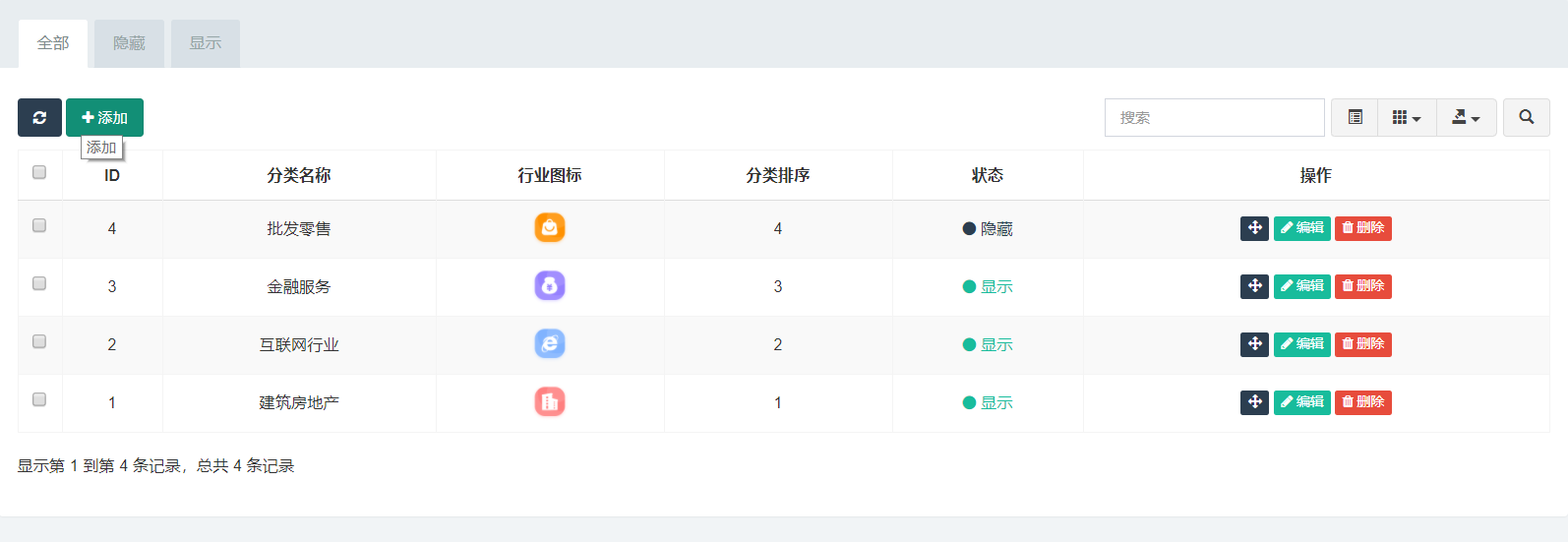Click the orange 批发零售 industry icon
This screenshot has height=542, width=1568.
tap(550, 228)
